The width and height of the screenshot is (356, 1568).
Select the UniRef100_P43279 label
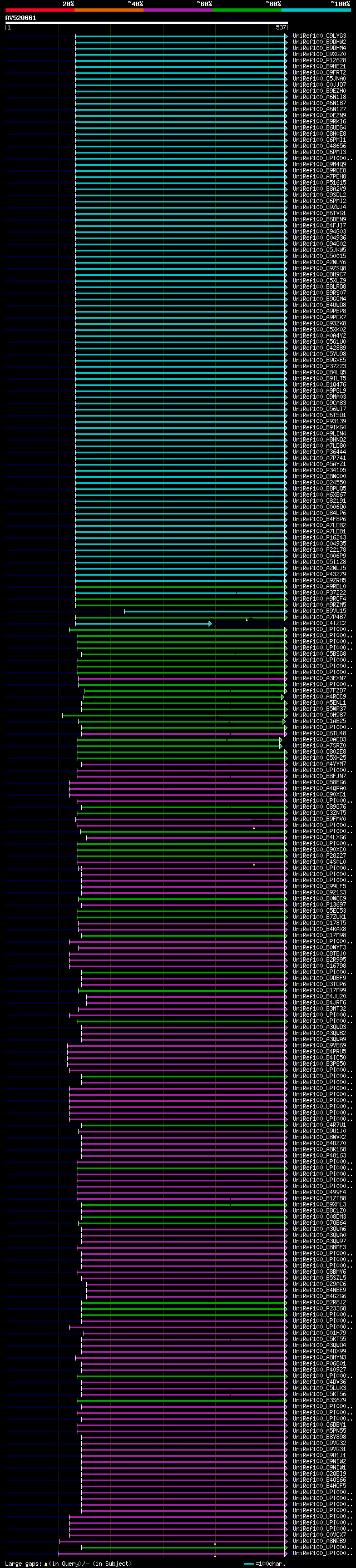319,574
